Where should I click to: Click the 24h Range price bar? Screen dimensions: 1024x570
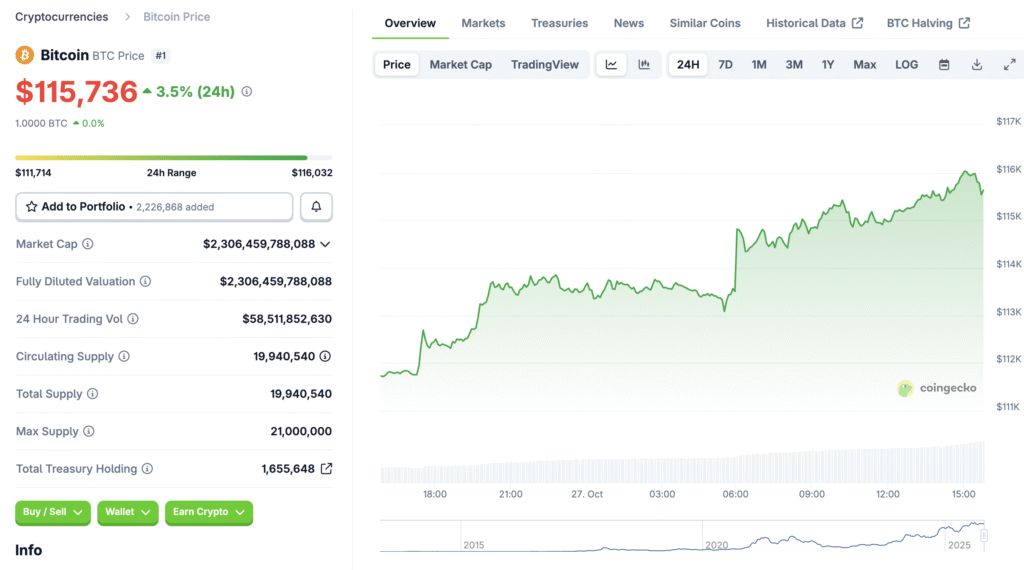coord(173,158)
